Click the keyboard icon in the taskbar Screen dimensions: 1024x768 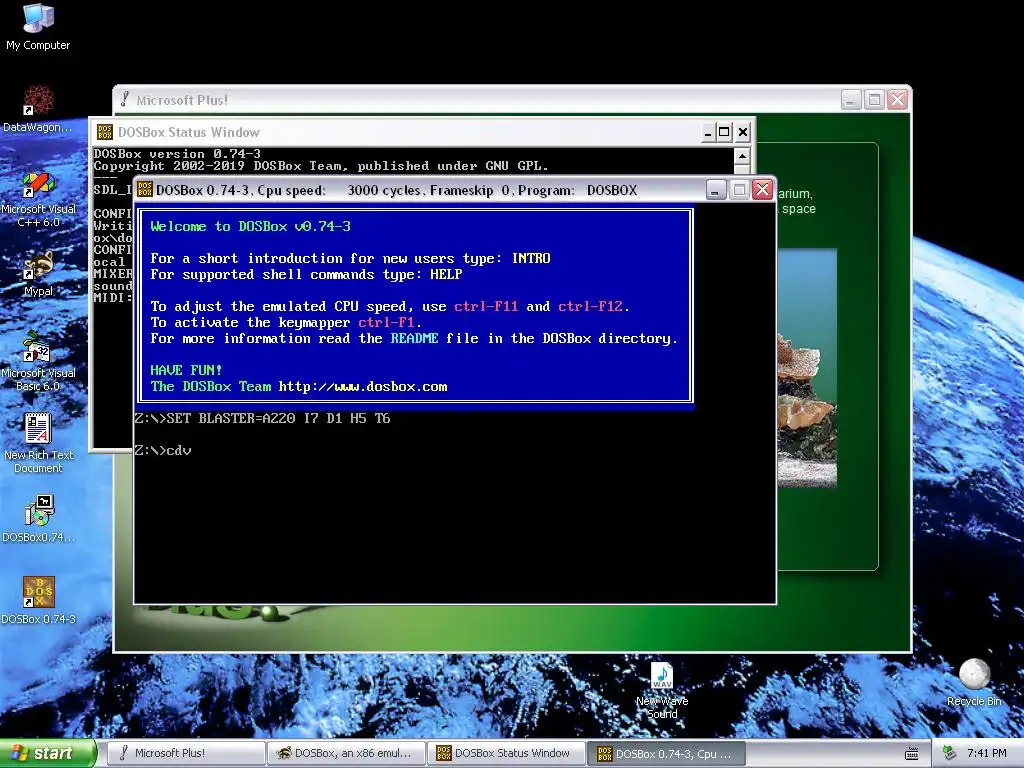point(912,754)
